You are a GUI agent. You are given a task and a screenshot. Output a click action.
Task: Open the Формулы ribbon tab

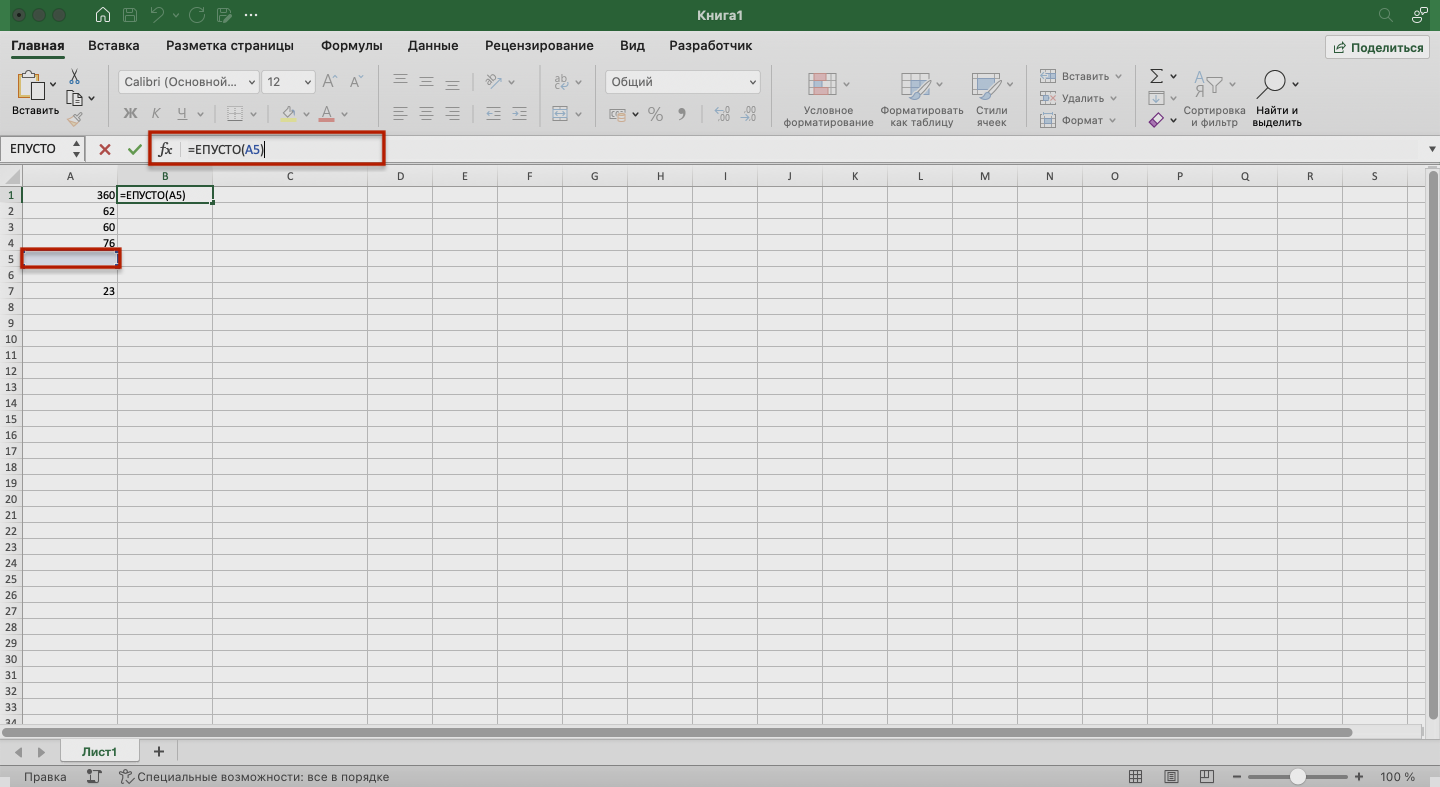pyautogui.click(x=351, y=45)
